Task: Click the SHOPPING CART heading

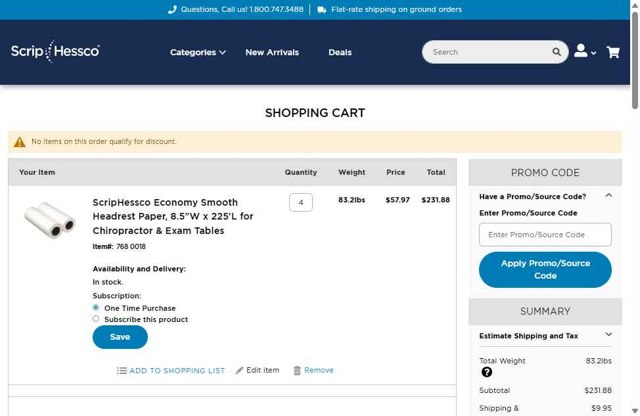Action: (315, 113)
